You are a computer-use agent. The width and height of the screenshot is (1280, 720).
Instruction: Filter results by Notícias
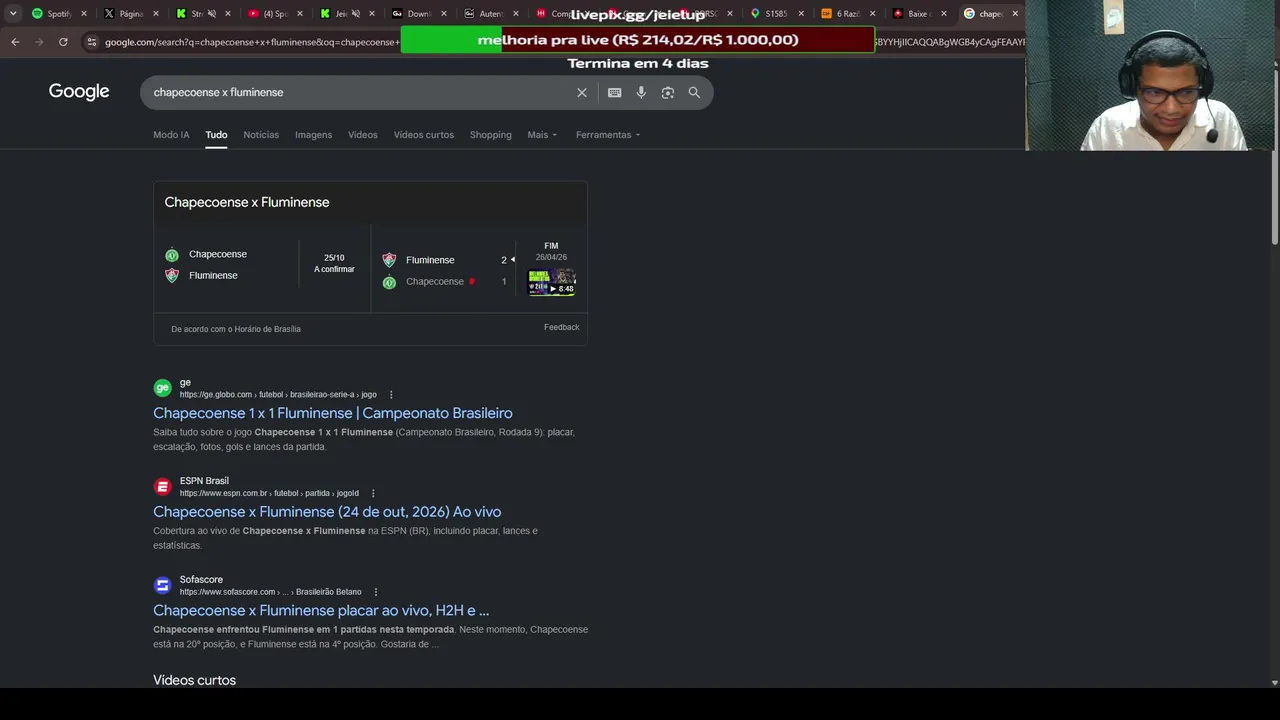(x=261, y=135)
